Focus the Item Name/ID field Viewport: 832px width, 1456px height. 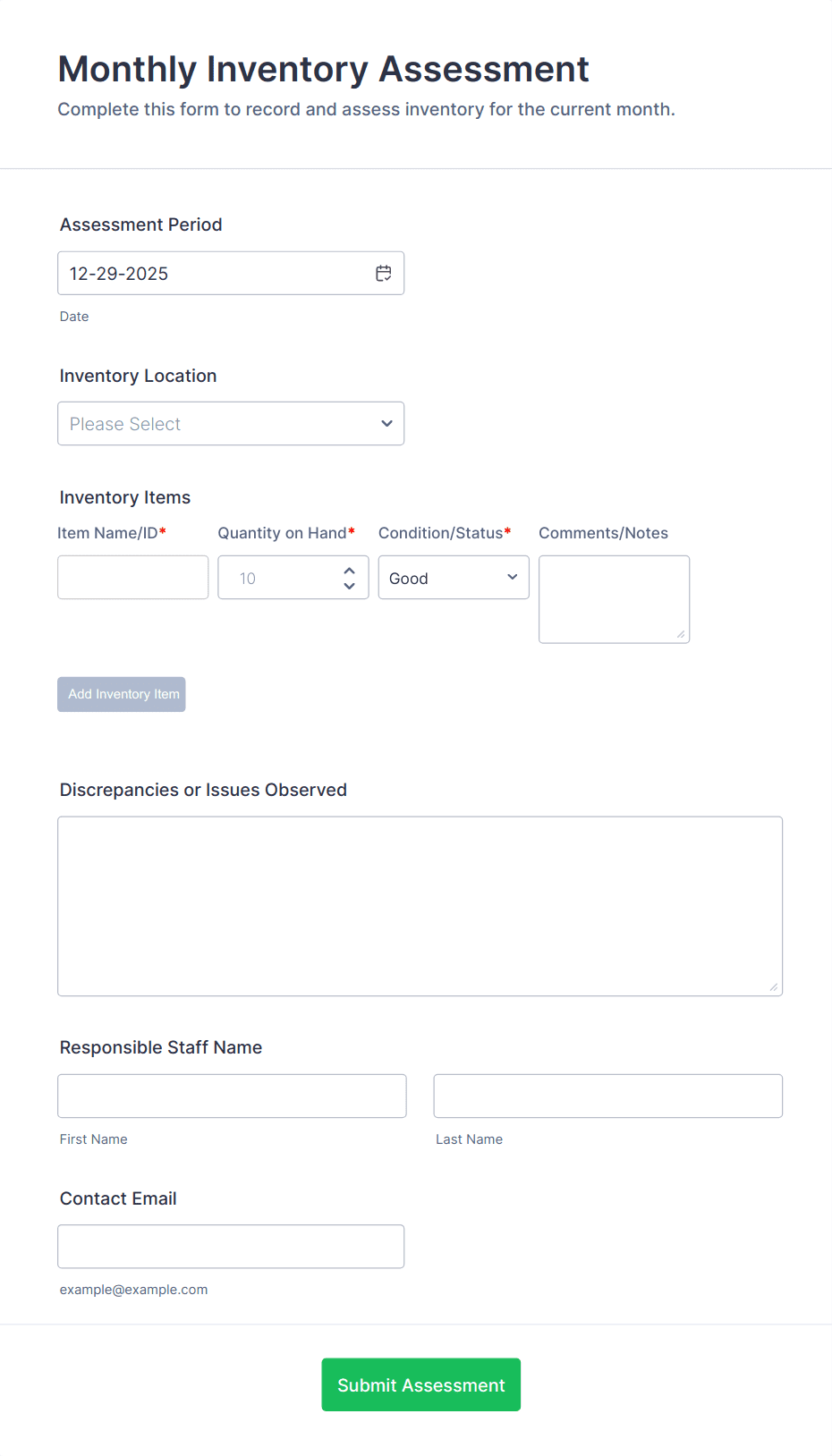tap(132, 578)
